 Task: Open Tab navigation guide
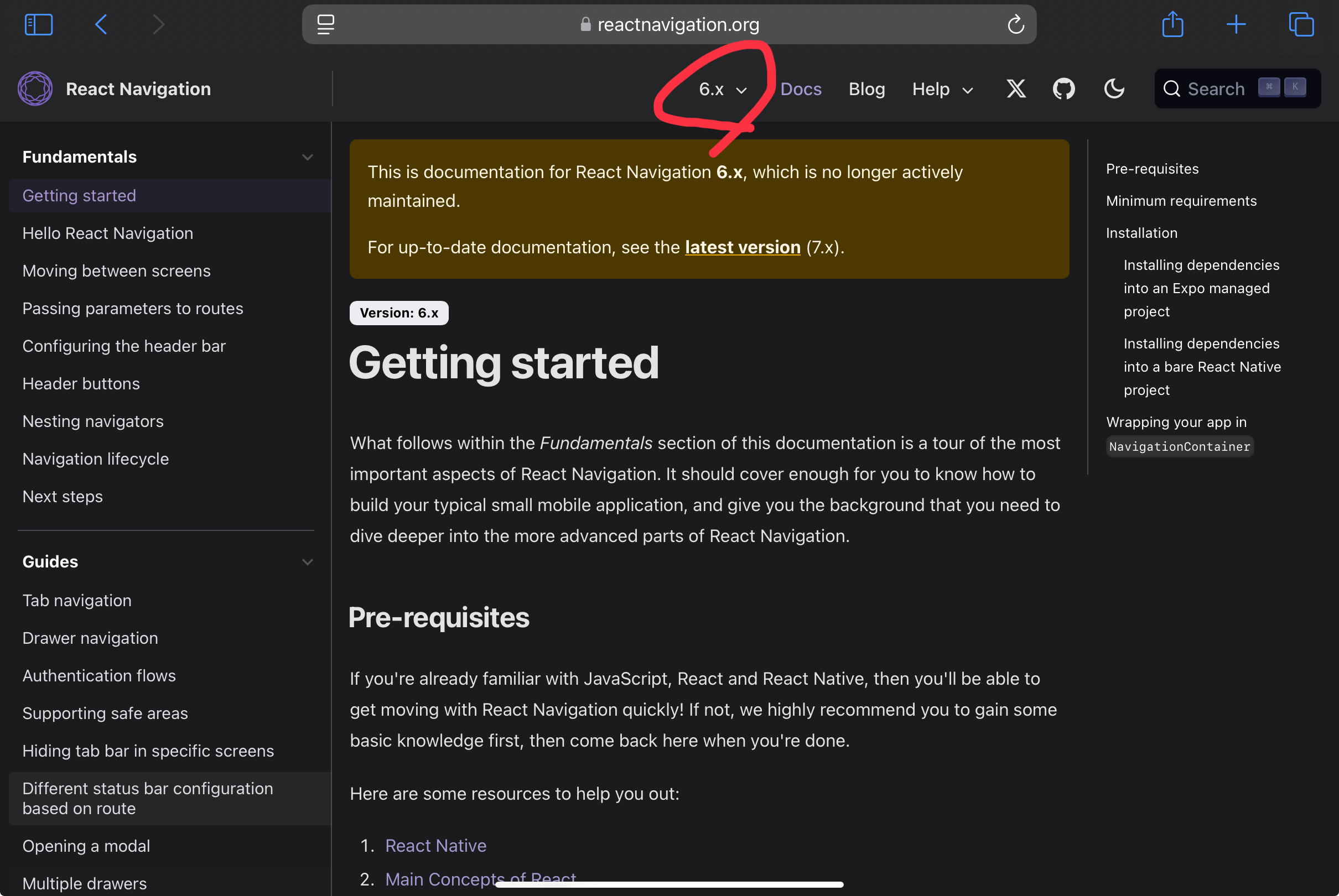point(170,601)
